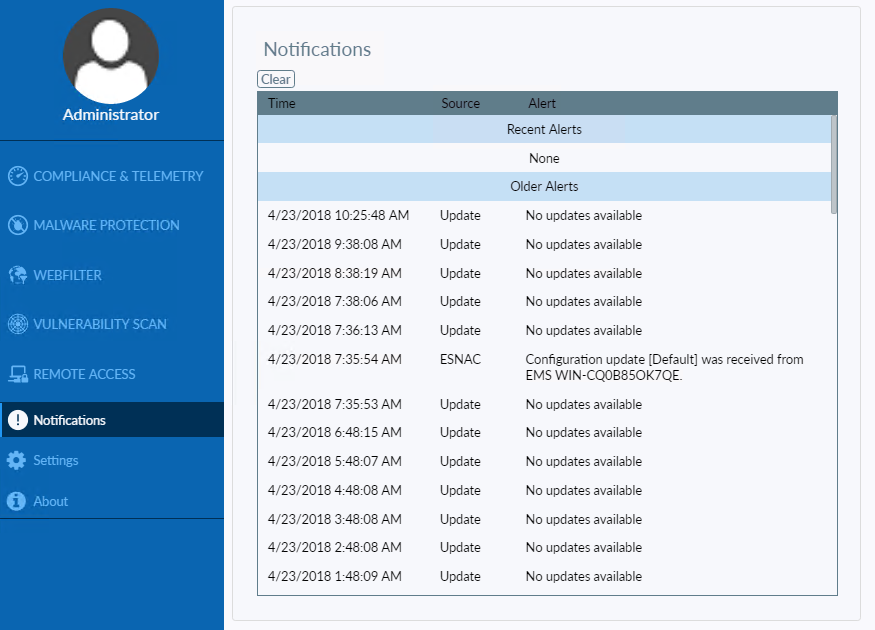Sort alerts by the Time column header
875x630 pixels.
[x=281, y=103]
